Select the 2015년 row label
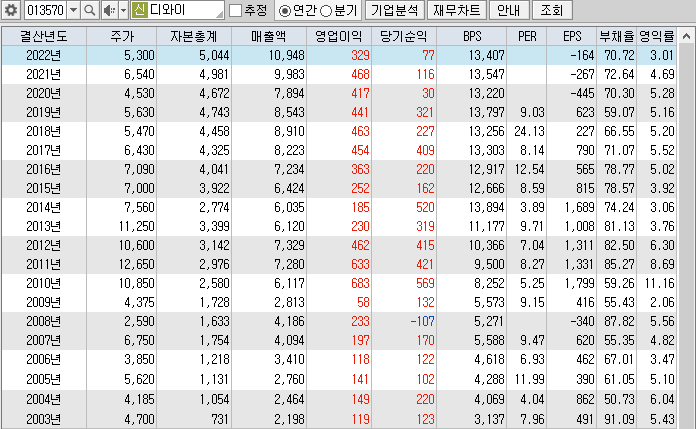The width and height of the screenshot is (696, 429). point(44,188)
